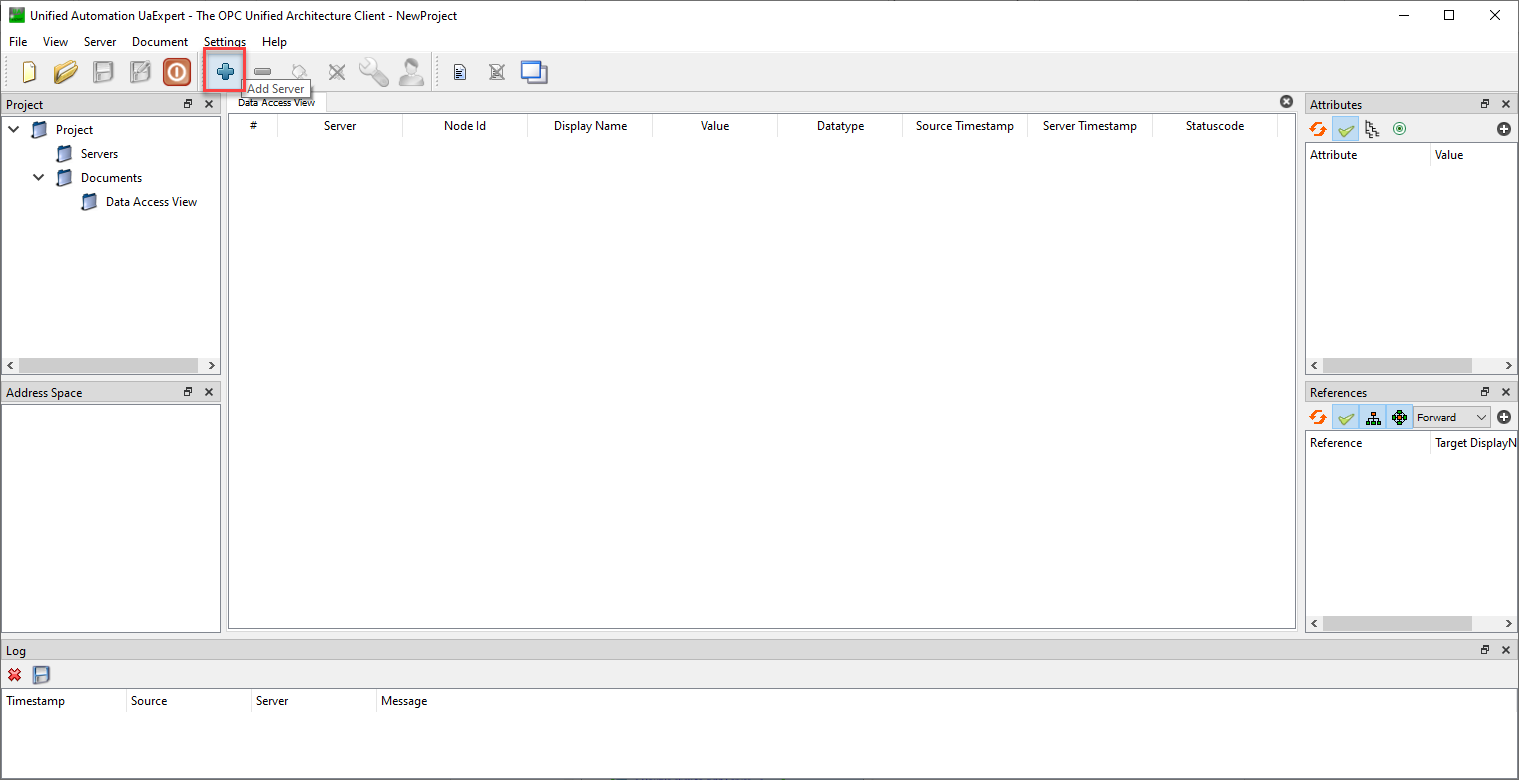The width and height of the screenshot is (1519, 780).
Task: Clear the Log with the red X
Action: (14, 675)
